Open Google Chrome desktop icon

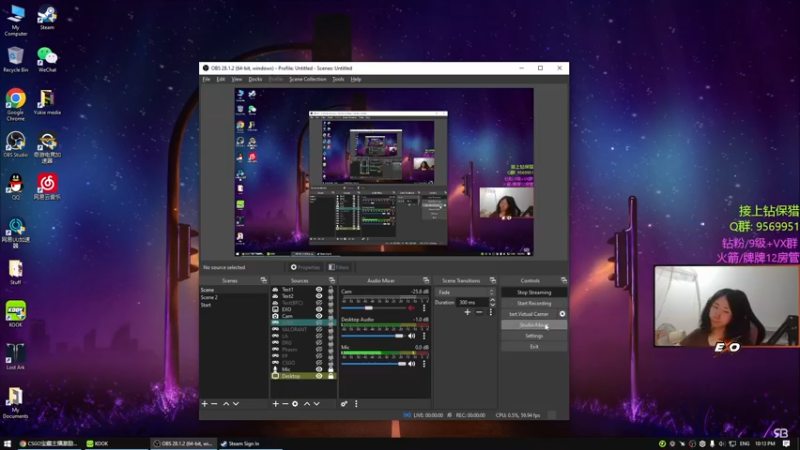tap(16, 105)
